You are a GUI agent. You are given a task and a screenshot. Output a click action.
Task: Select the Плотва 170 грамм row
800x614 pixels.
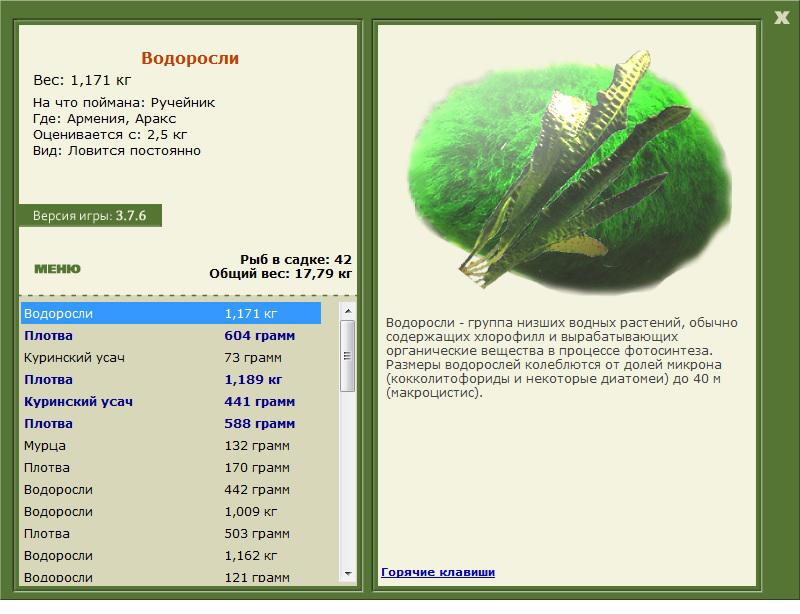pos(171,468)
